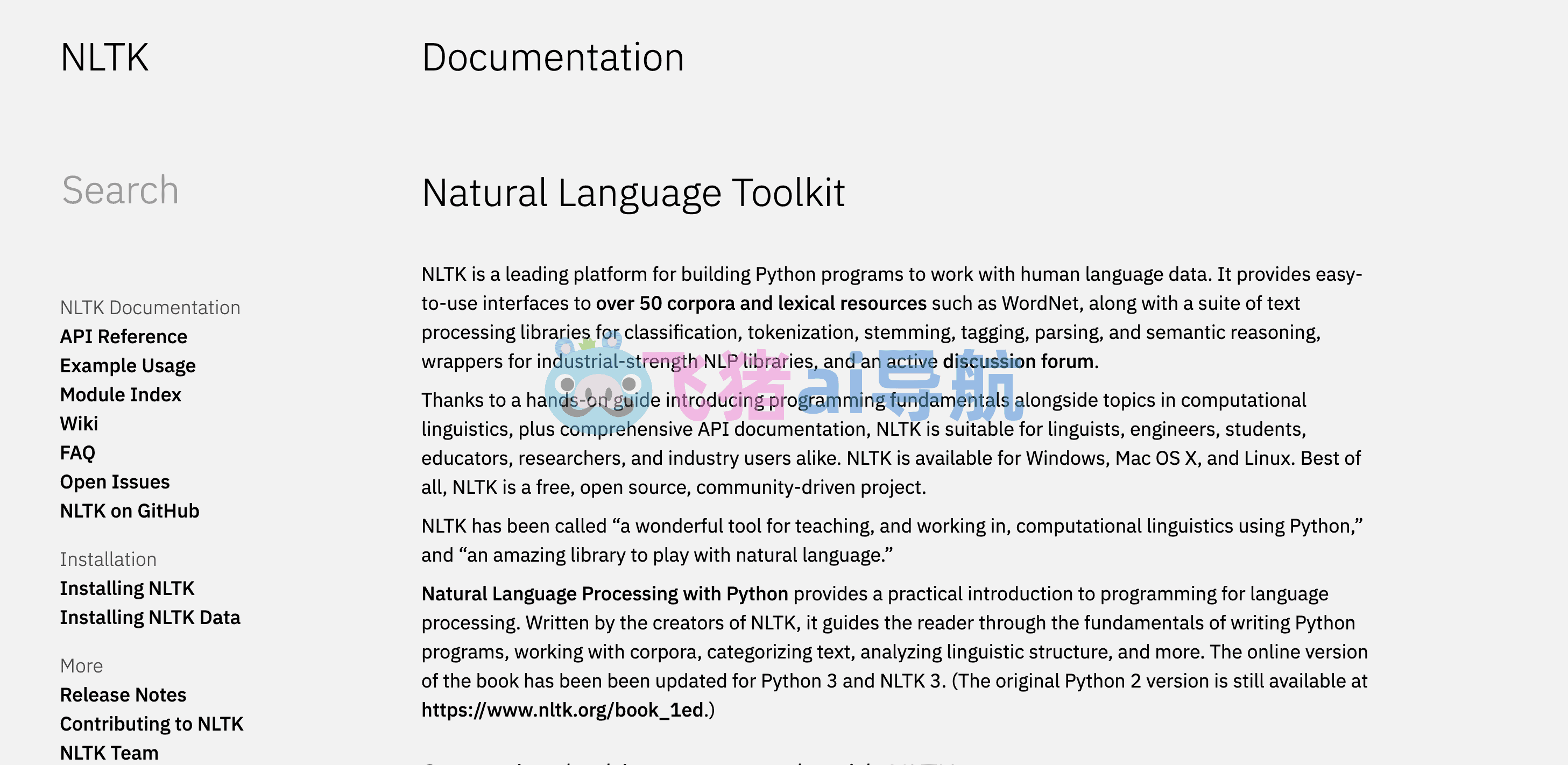The height and width of the screenshot is (765, 1568).
Task: Open the Example Usage page
Action: coord(128,366)
